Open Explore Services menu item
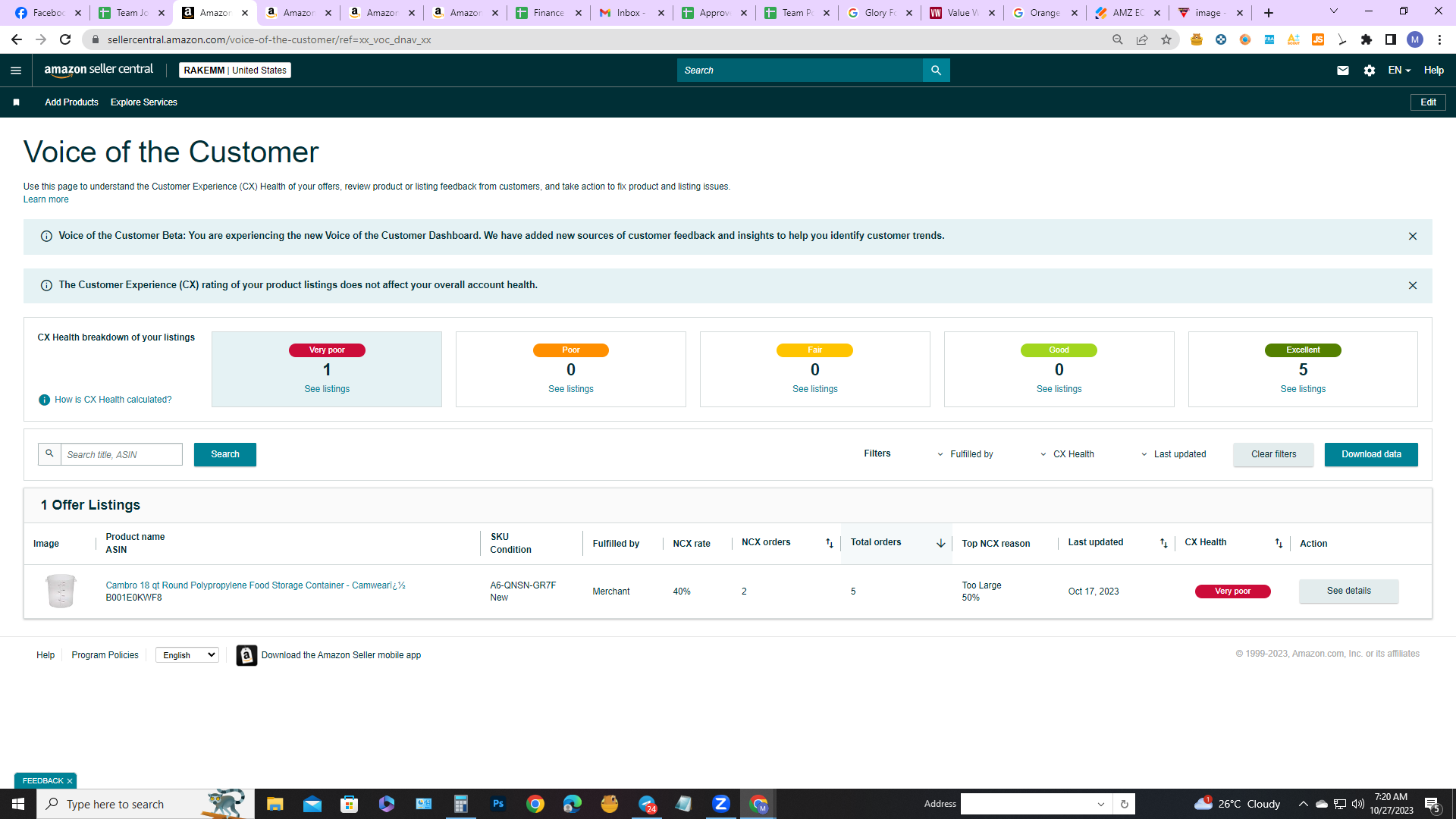 [144, 102]
